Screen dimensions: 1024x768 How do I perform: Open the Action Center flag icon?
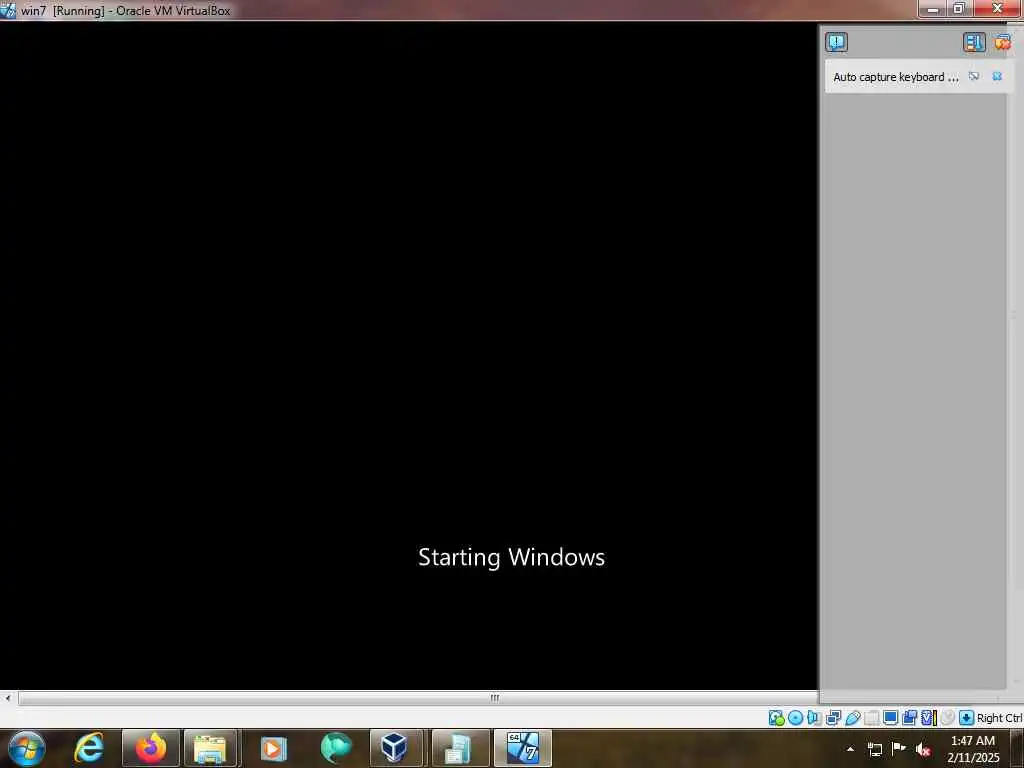pos(899,748)
